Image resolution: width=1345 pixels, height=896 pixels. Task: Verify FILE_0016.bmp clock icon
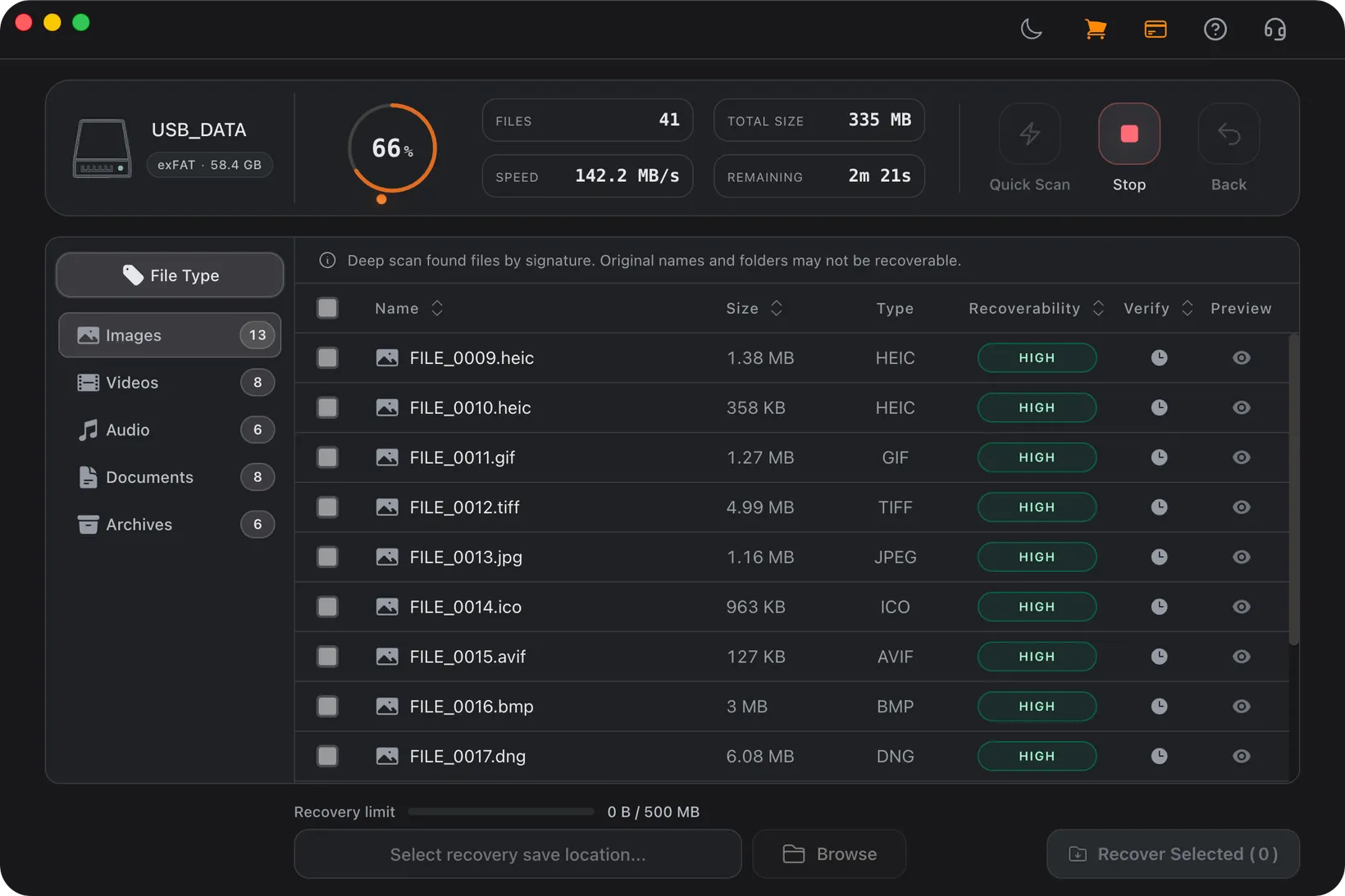tap(1159, 707)
